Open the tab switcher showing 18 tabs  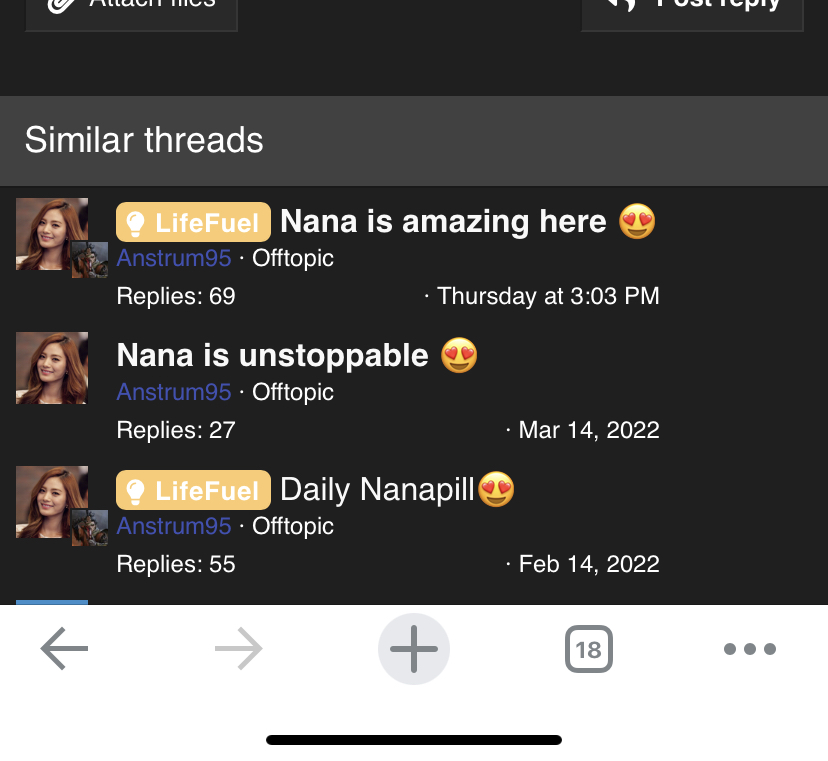click(x=589, y=649)
